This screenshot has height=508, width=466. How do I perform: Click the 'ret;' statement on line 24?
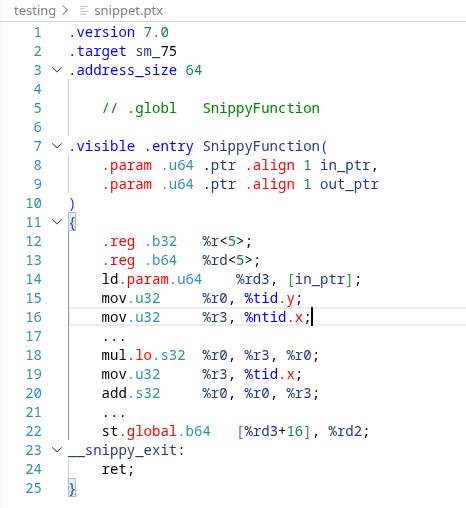pos(118,469)
